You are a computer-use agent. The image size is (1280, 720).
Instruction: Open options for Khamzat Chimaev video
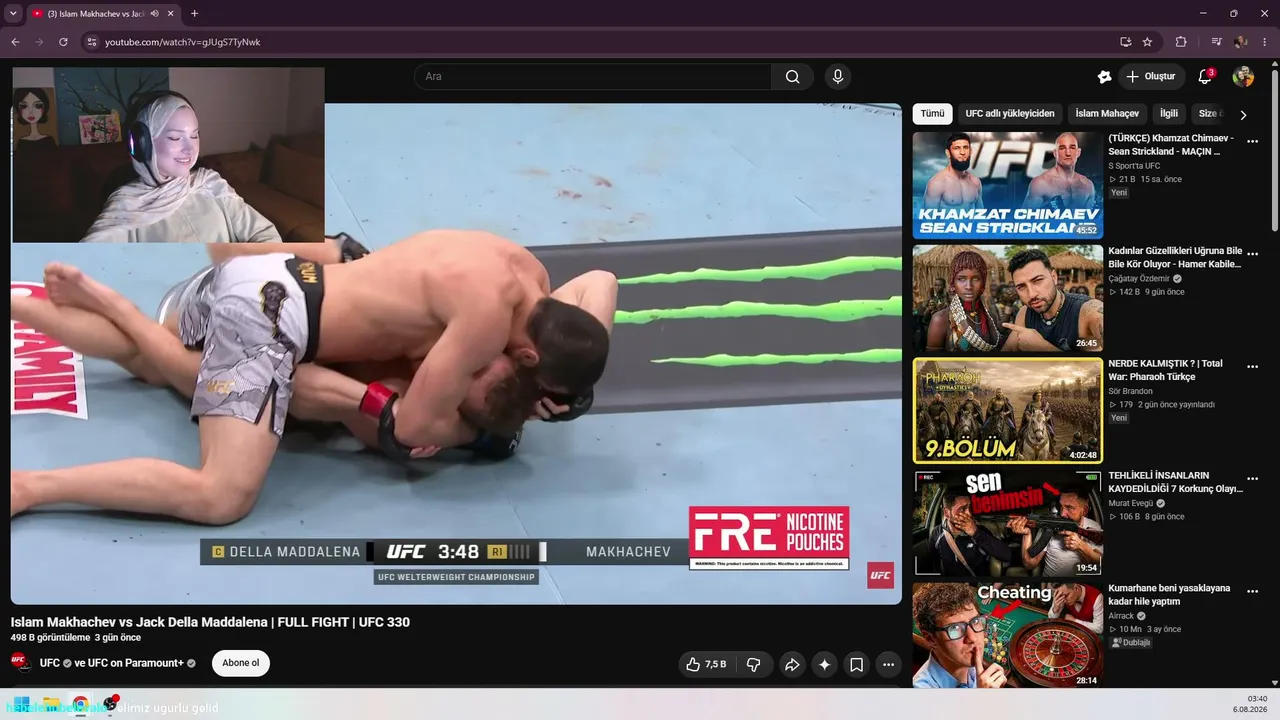pos(1252,142)
